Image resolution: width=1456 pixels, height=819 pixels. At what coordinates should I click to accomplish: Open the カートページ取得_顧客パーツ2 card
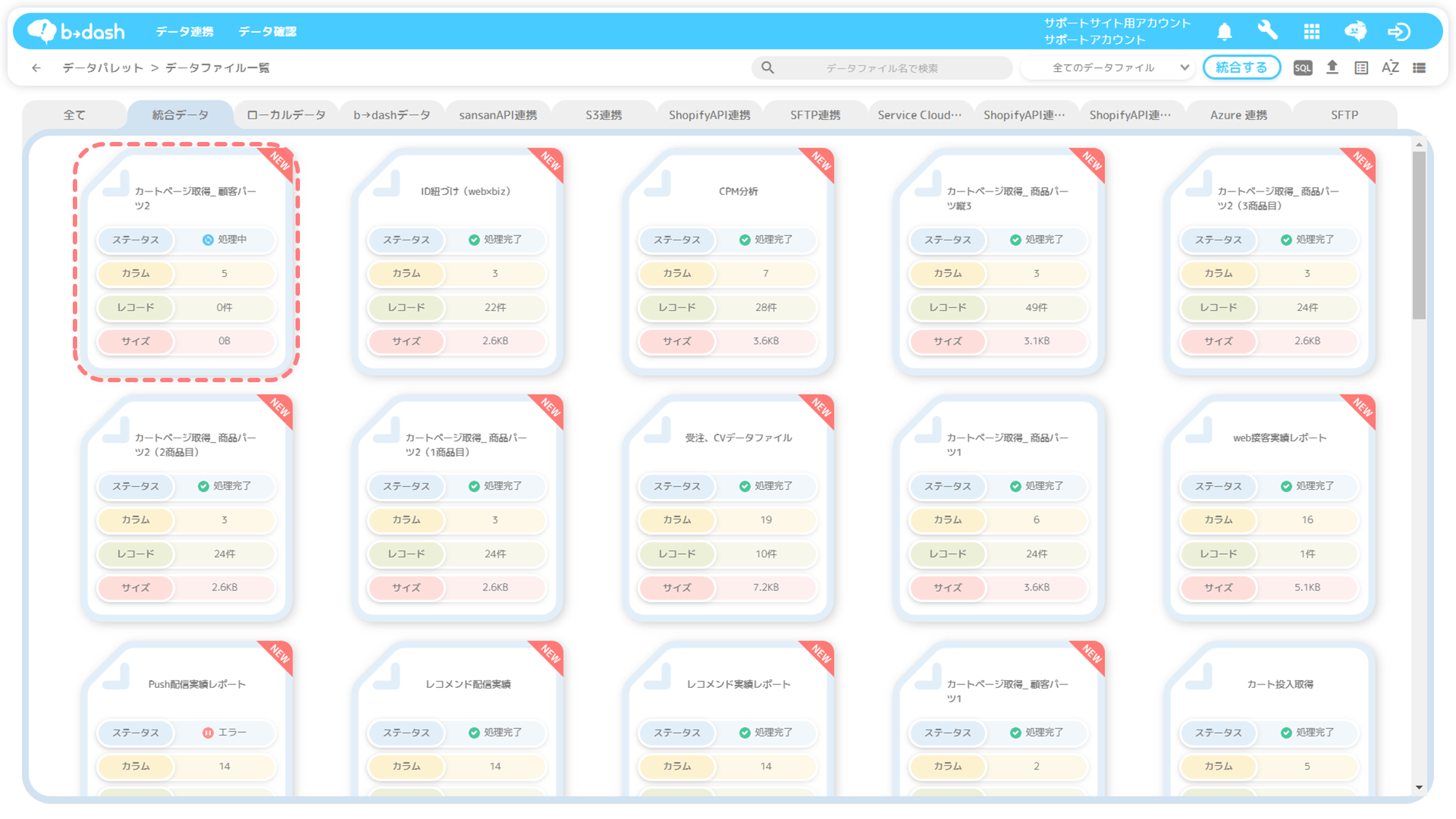click(x=186, y=261)
